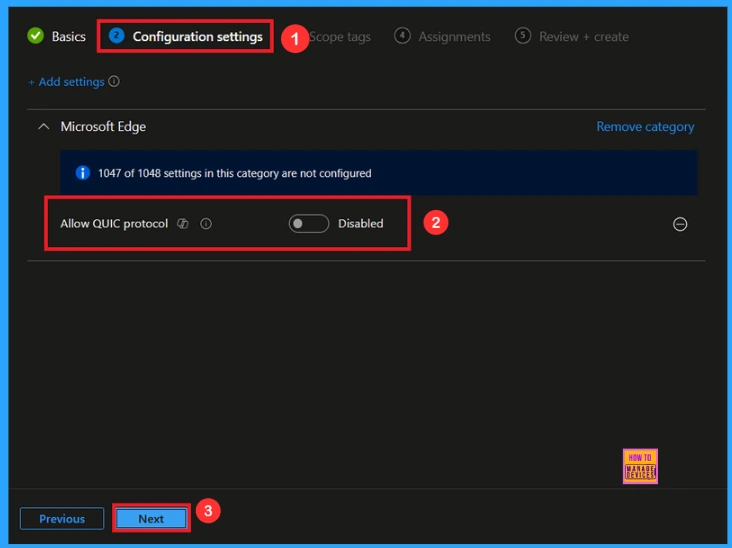Click the Previous button
Image resolution: width=732 pixels, height=548 pixels.
pos(62,519)
